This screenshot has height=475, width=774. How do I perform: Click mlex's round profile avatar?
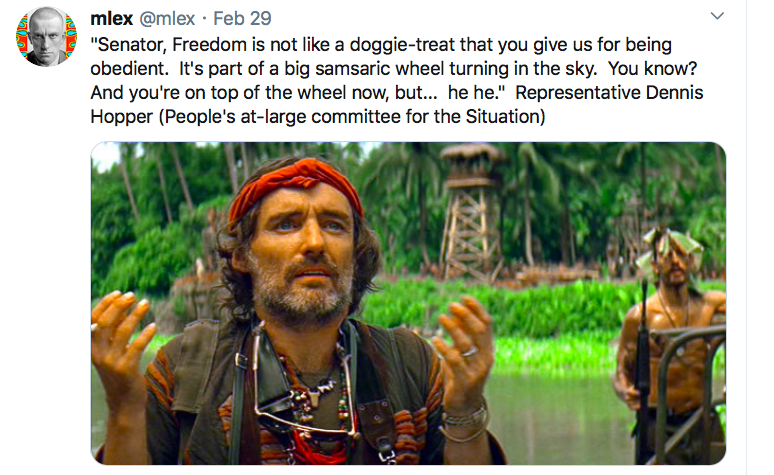[46, 36]
